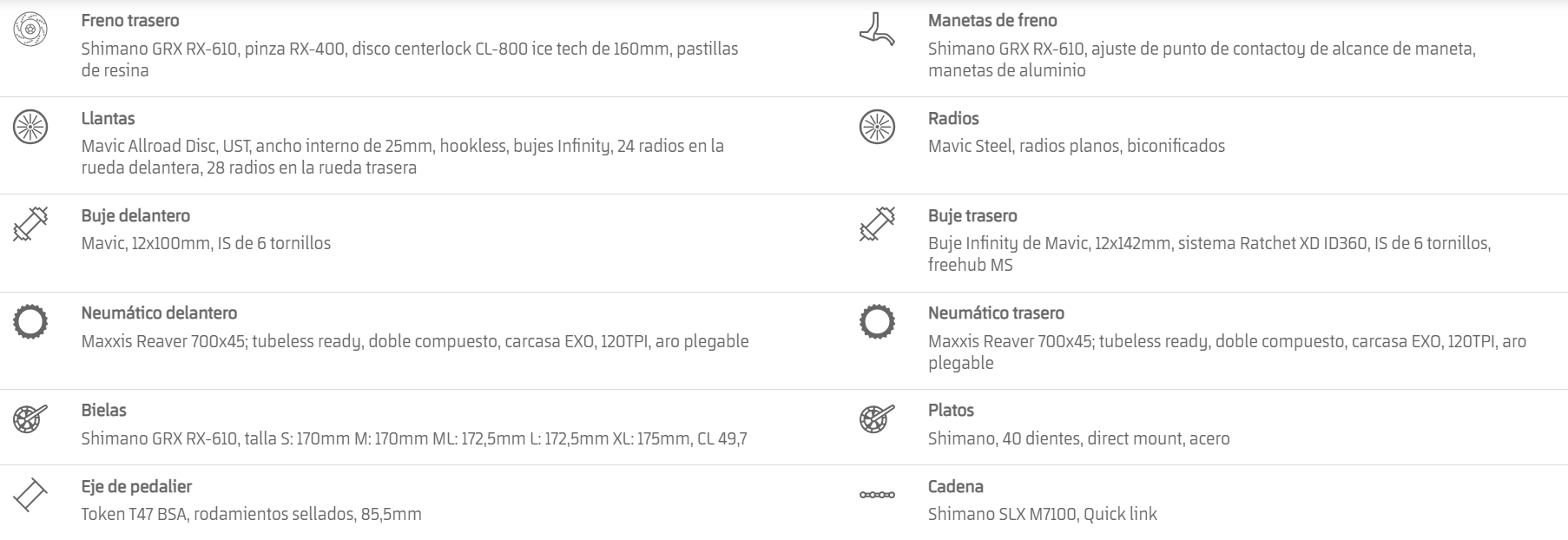Viewport: 1568px width, 540px height.
Task: Select the Llantas wheel icon
Action: 30,127
